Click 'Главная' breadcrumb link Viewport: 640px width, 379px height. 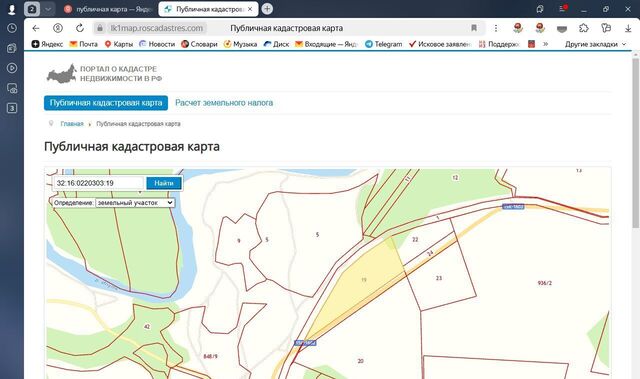coord(72,124)
